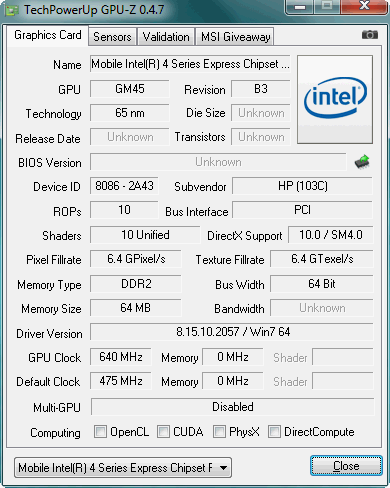390x488 pixels.
Task: Expand the graphics adapter selection dropdown
Action: point(123,467)
